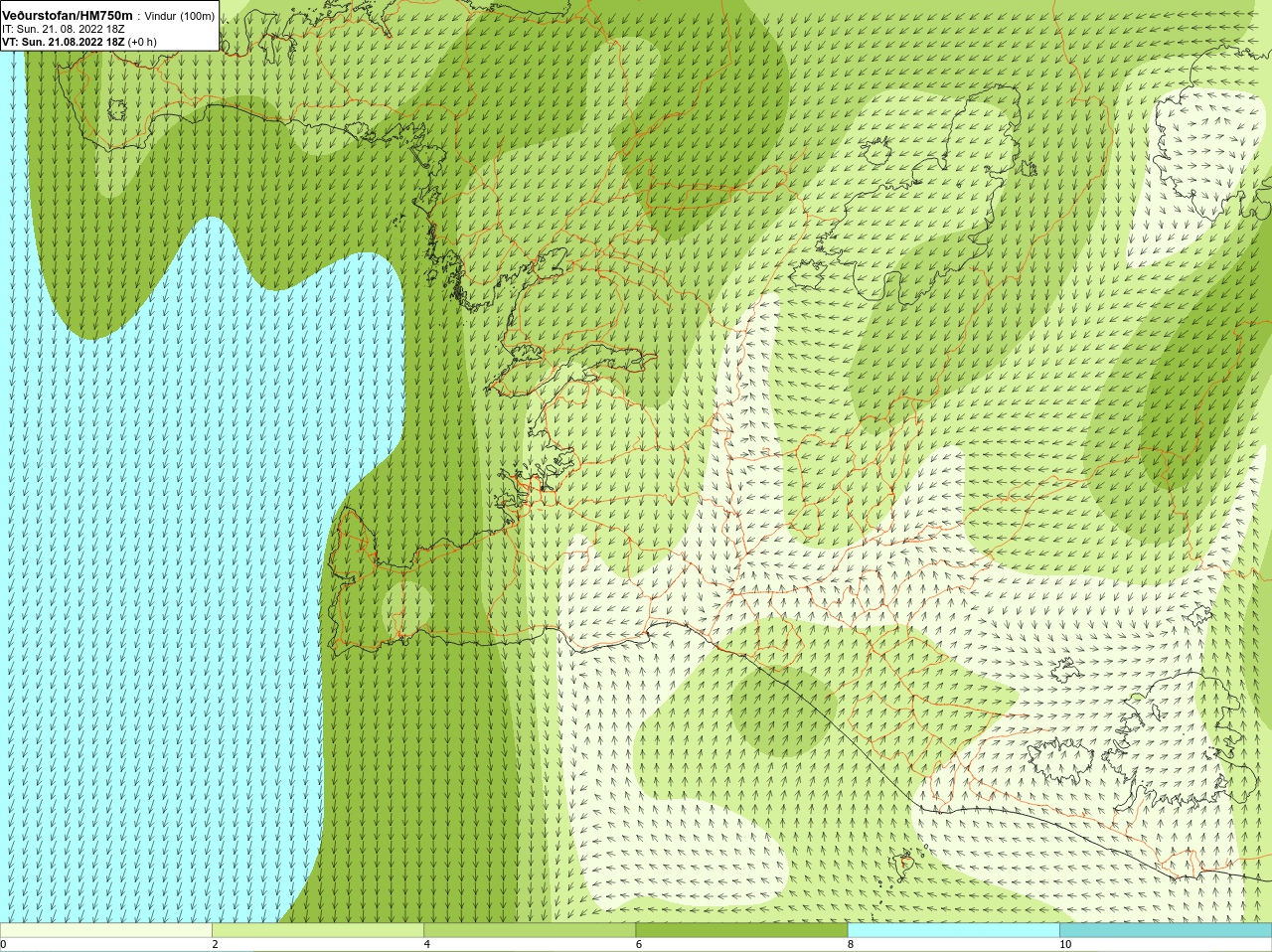The image size is (1272, 952).
Task: Click the legend scale label "2"
Action: point(215,944)
